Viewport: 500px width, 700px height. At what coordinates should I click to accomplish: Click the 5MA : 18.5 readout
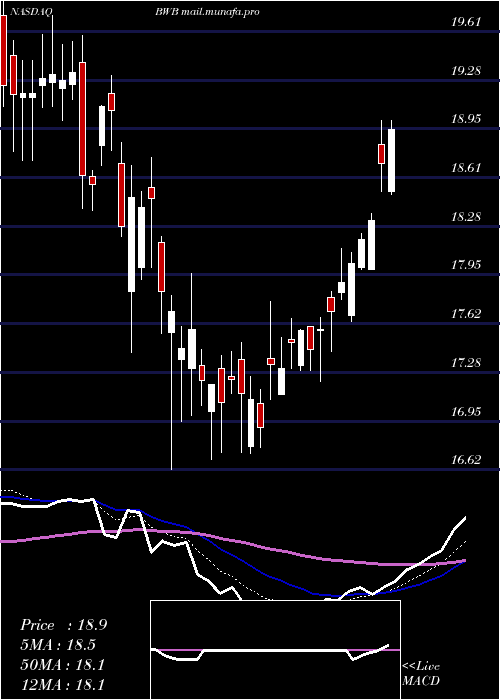[x=58, y=645]
